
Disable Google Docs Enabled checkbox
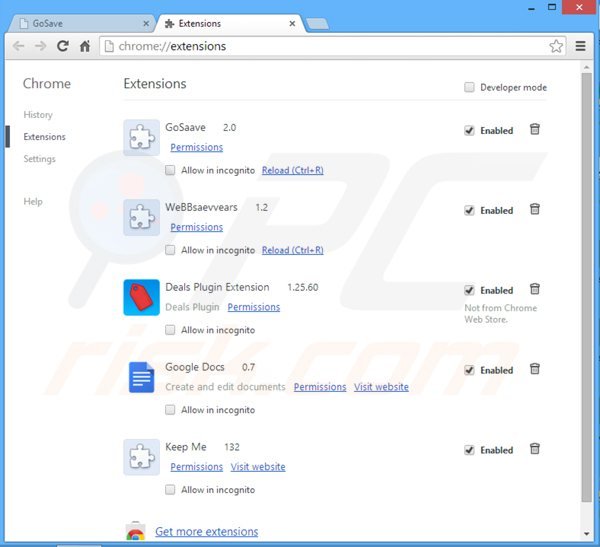coord(470,370)
